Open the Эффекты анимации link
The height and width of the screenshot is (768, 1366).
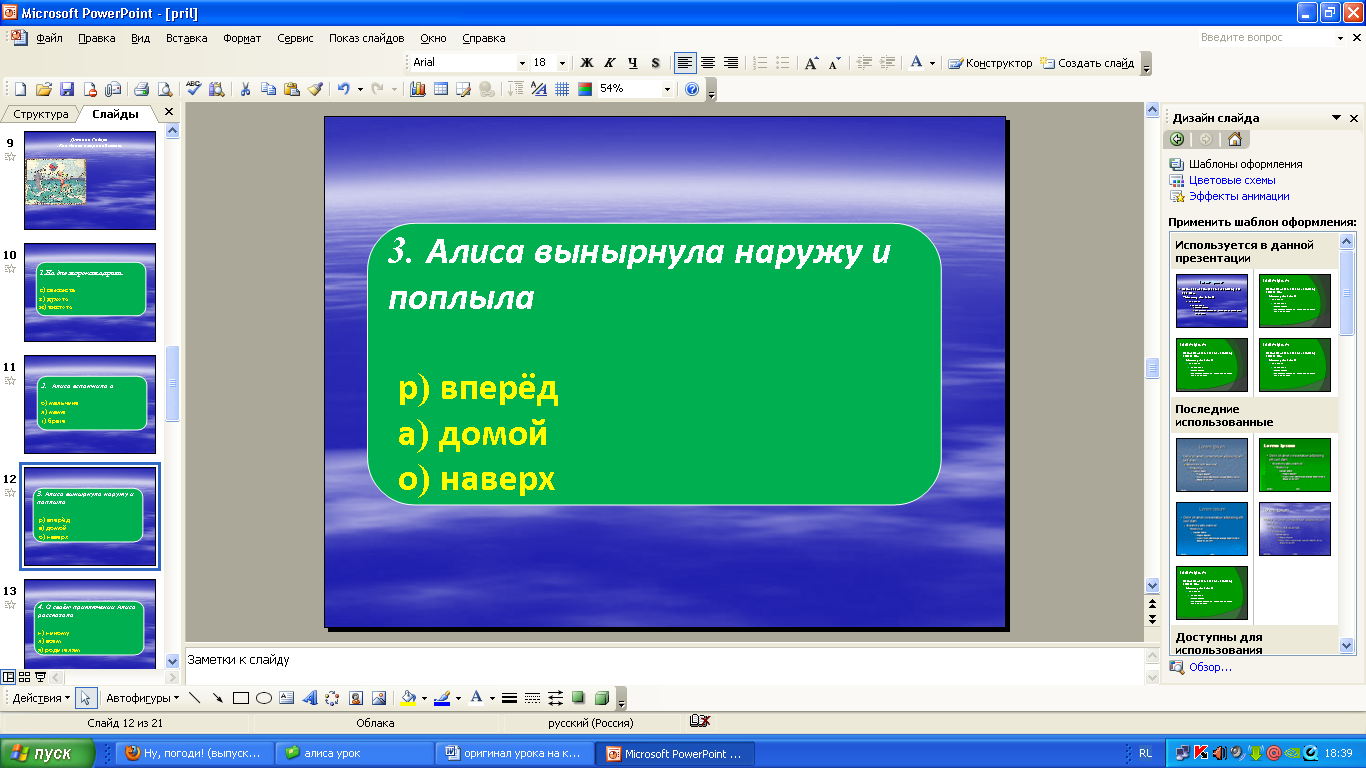coord(1239,196)
